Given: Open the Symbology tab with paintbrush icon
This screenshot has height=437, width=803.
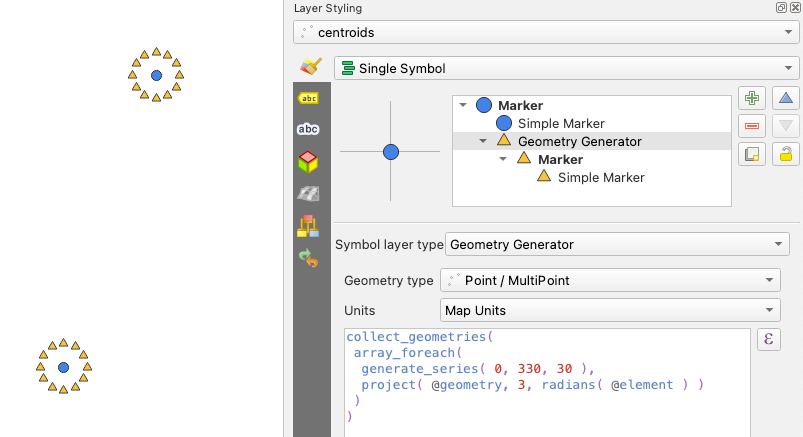Looking at the screenshot, I should click(x=309, y=68).
